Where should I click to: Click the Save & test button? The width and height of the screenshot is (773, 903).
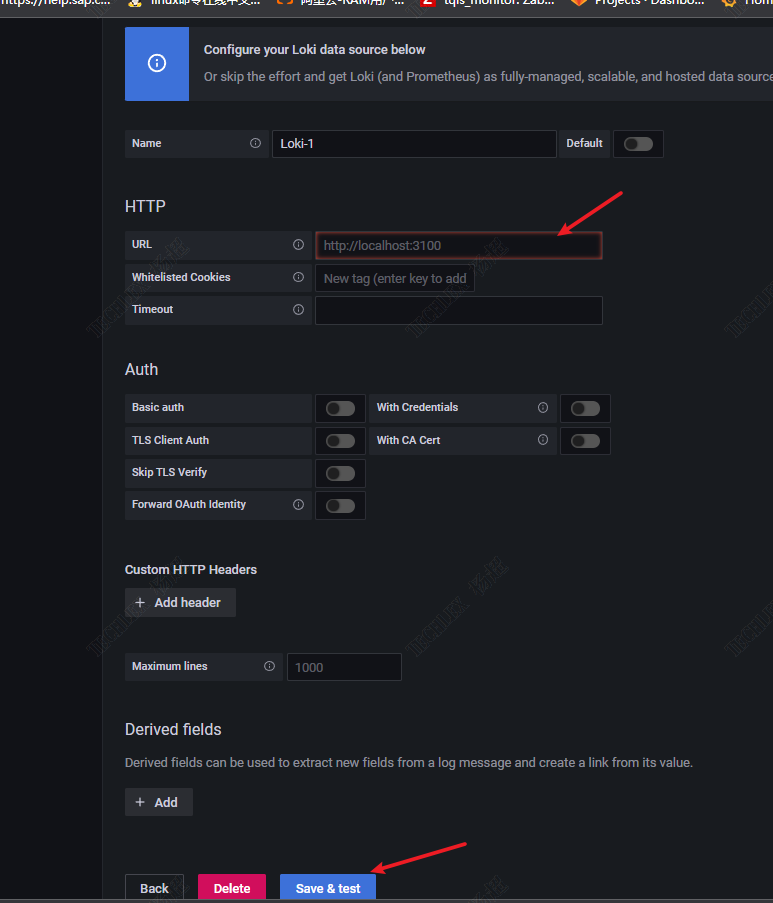point(328,887)
